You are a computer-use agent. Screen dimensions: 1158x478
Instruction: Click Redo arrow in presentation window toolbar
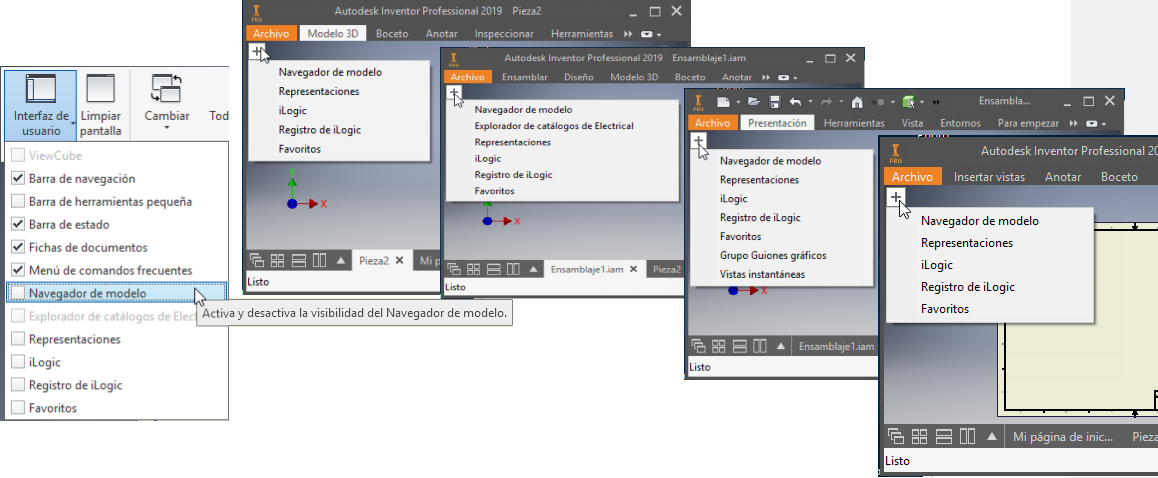coord(826,101)
